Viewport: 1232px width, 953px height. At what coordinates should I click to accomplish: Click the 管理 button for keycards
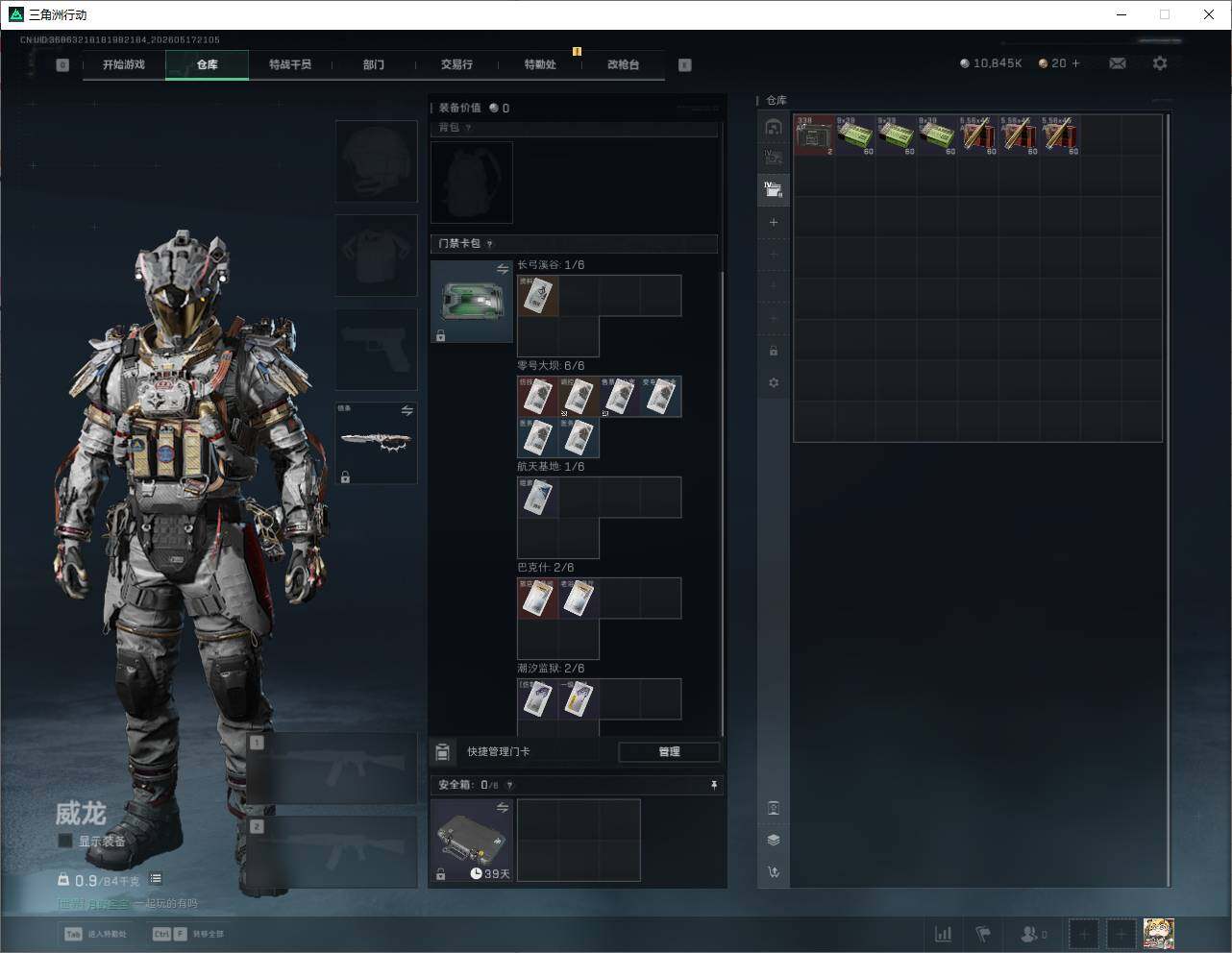pyautogui.click(x=669, y=751)
